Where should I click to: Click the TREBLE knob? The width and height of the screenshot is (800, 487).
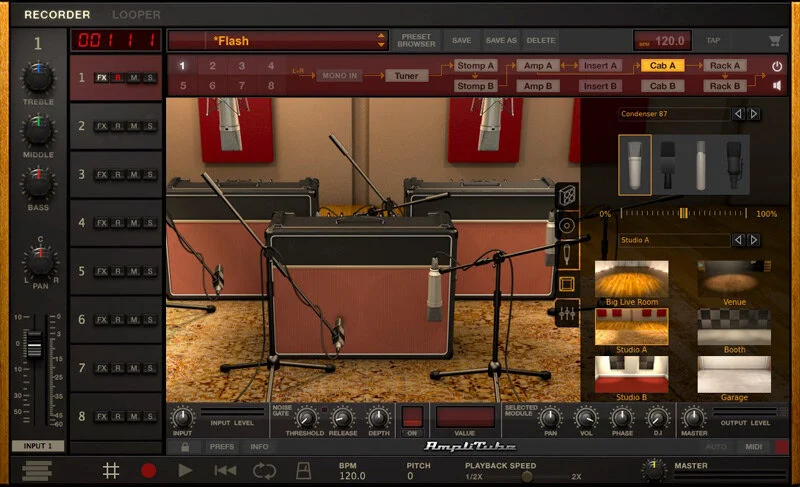click(38, 78)
